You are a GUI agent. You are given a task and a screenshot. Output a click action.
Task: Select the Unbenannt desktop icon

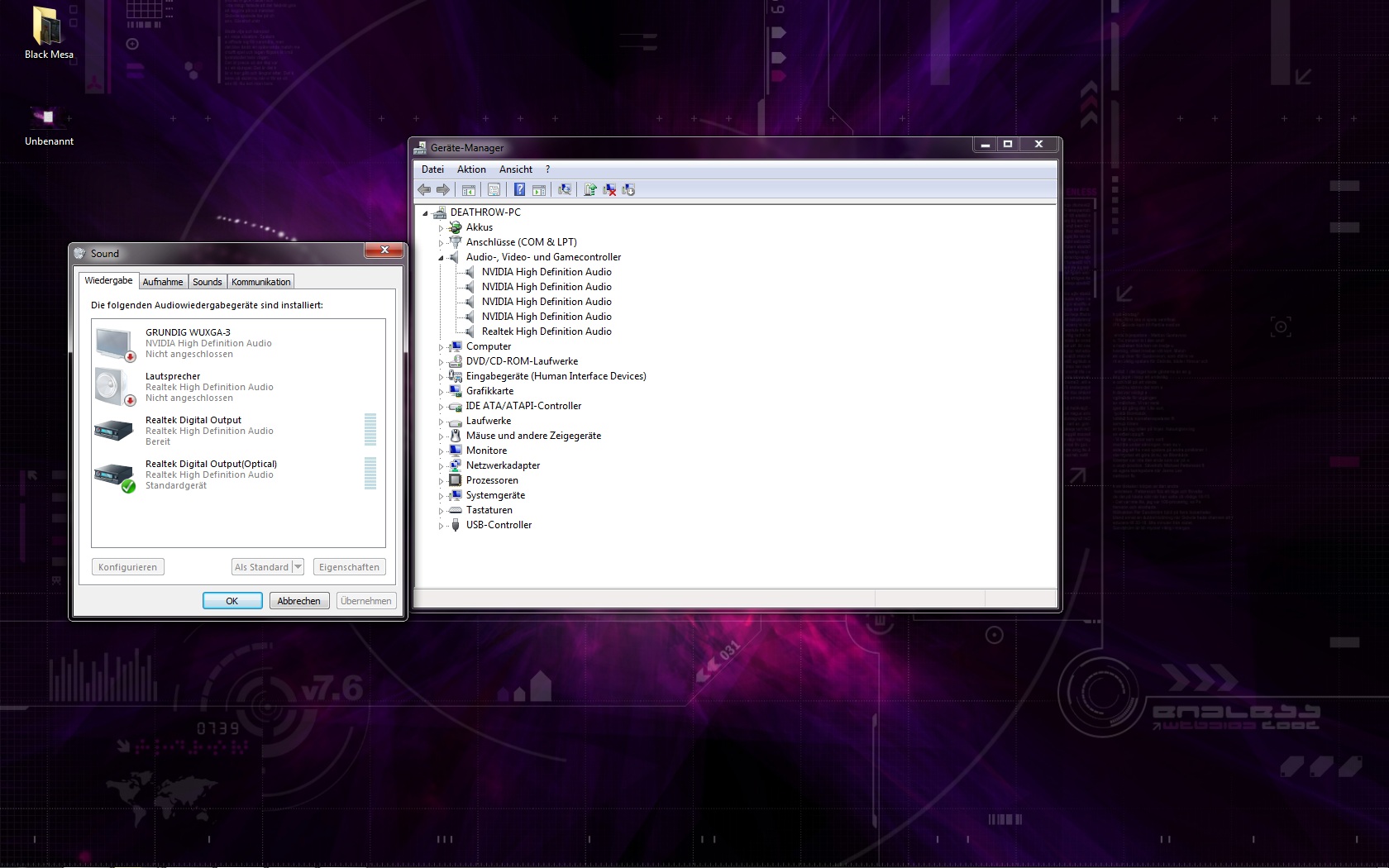(48, 117)
